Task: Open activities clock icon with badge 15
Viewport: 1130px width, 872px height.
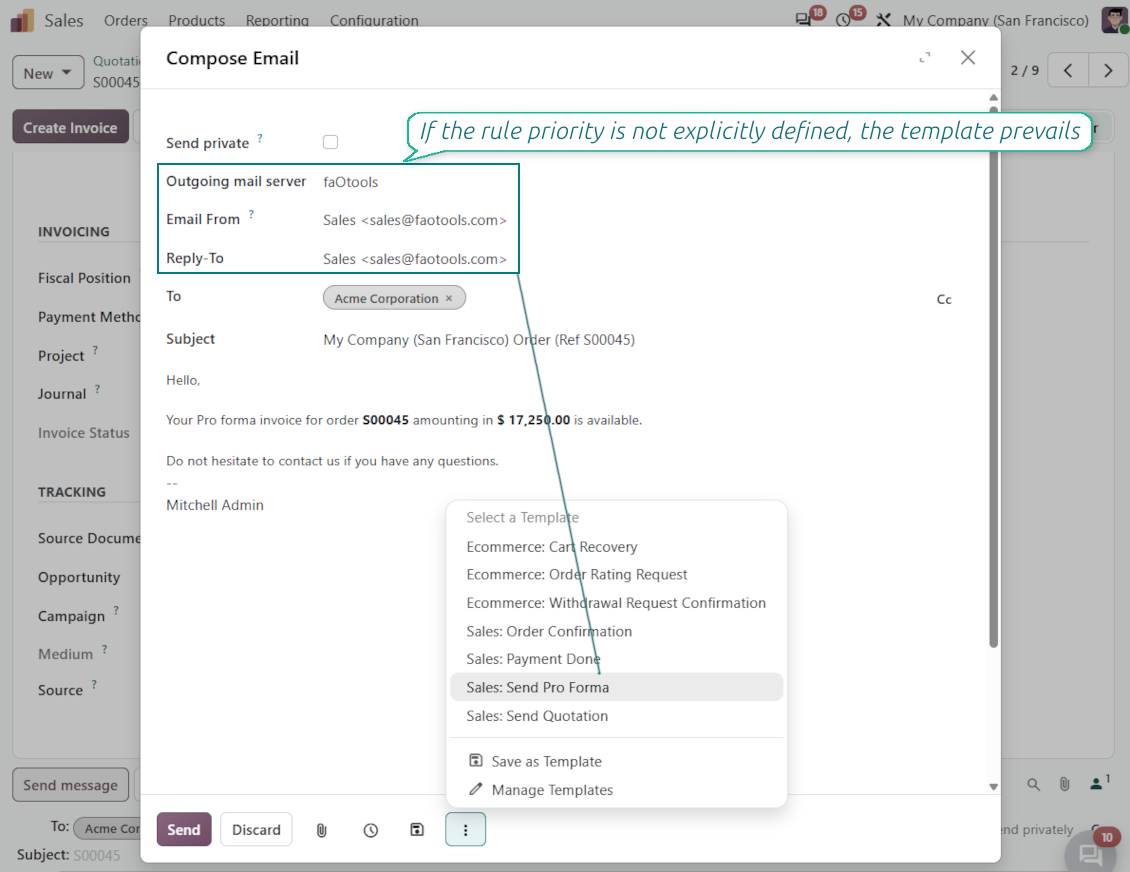Action: pos(843,20)
